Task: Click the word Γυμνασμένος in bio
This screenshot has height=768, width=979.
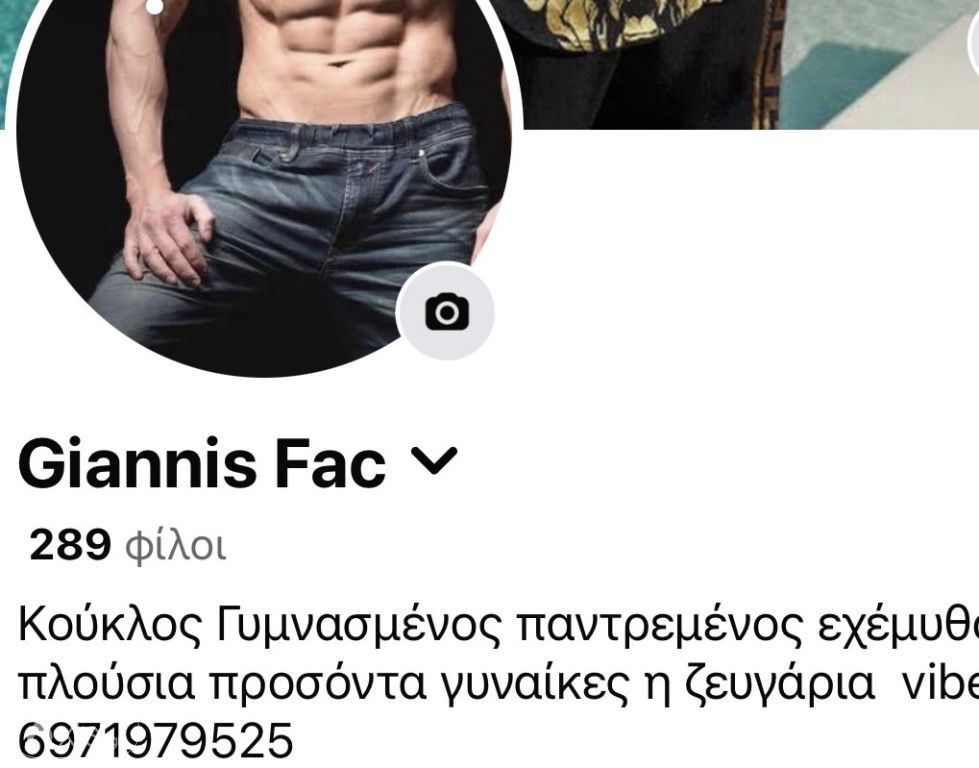Action: tap(360, 626)
